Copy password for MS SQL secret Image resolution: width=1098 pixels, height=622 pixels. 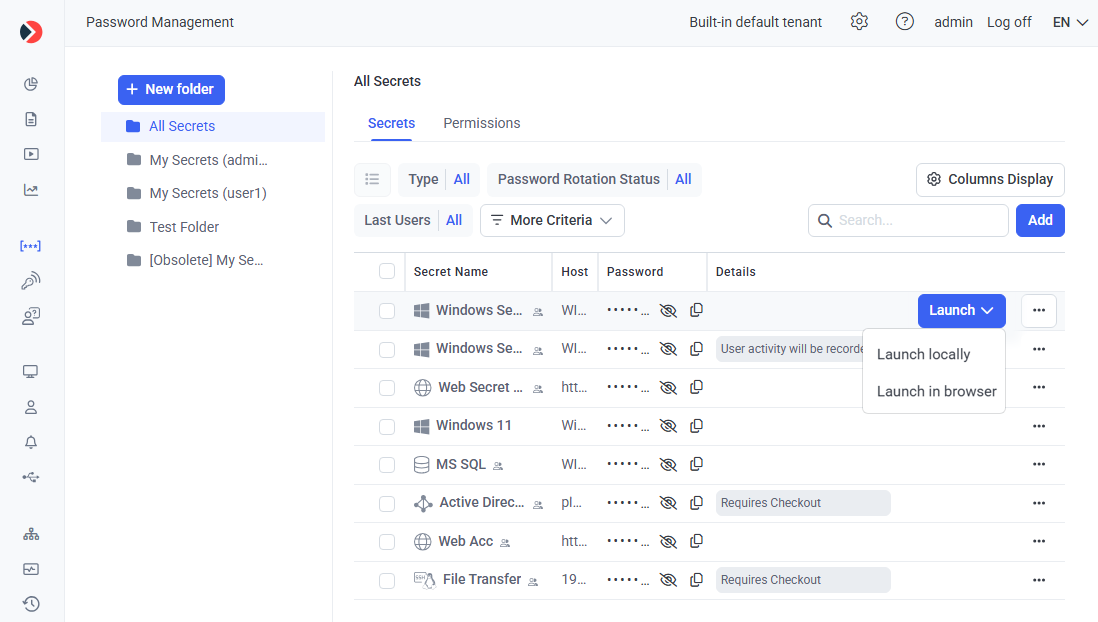point(696,464)
